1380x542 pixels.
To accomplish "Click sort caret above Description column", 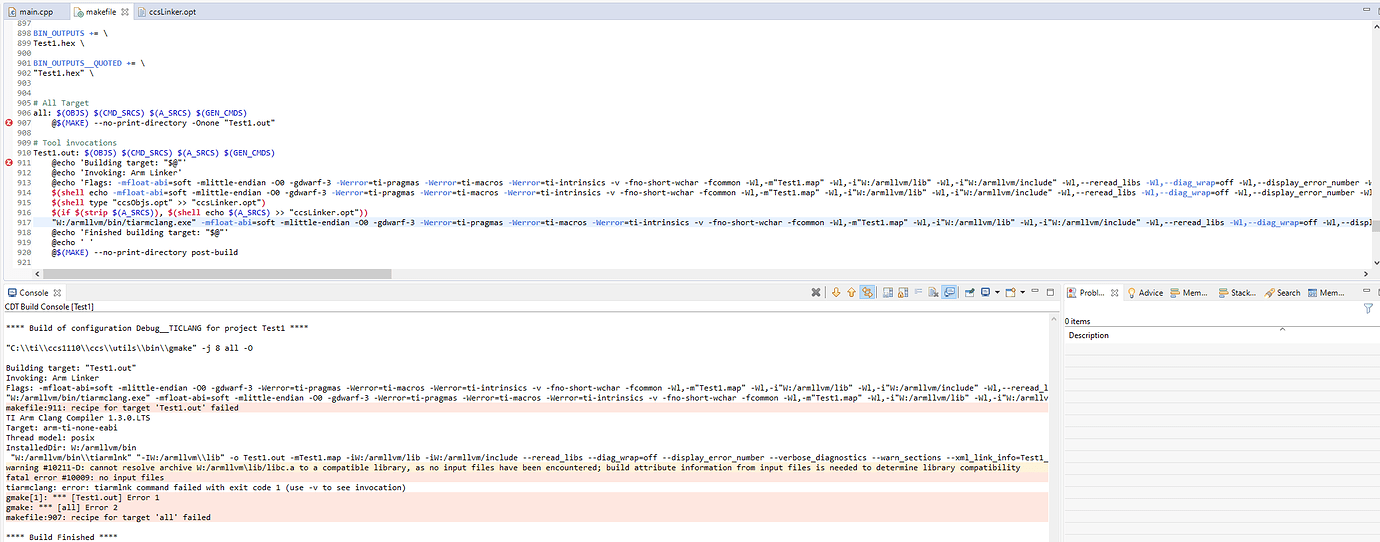I will click(1284, 329).
